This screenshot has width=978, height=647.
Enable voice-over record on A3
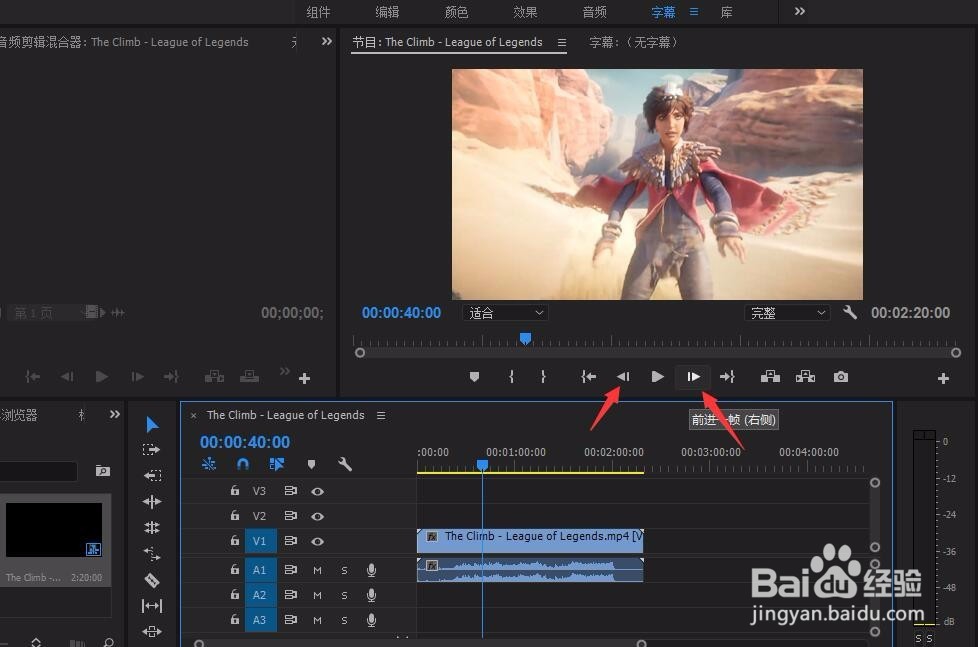pyautogui.click(x=371, y=620)
